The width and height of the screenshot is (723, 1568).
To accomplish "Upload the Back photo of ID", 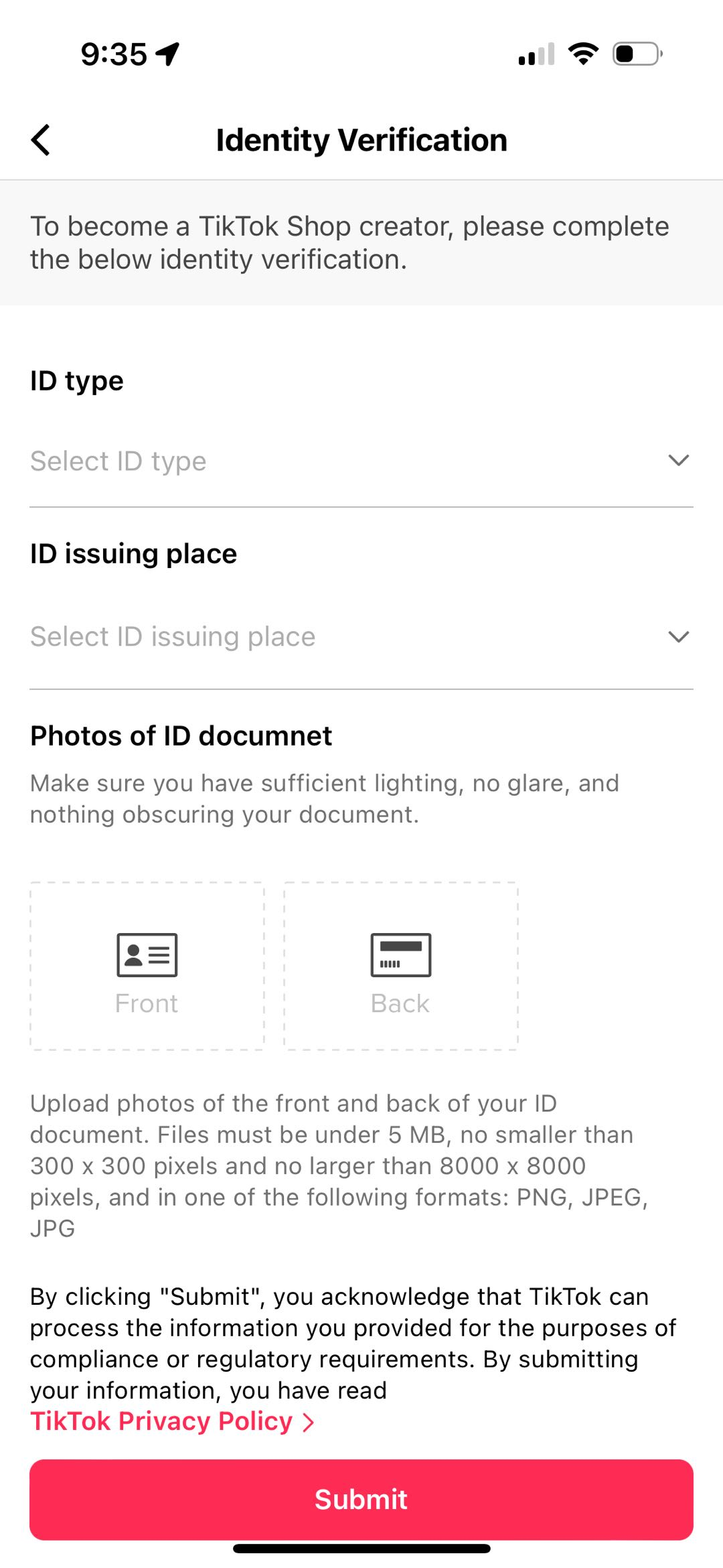I will click(x=401, y=966).
